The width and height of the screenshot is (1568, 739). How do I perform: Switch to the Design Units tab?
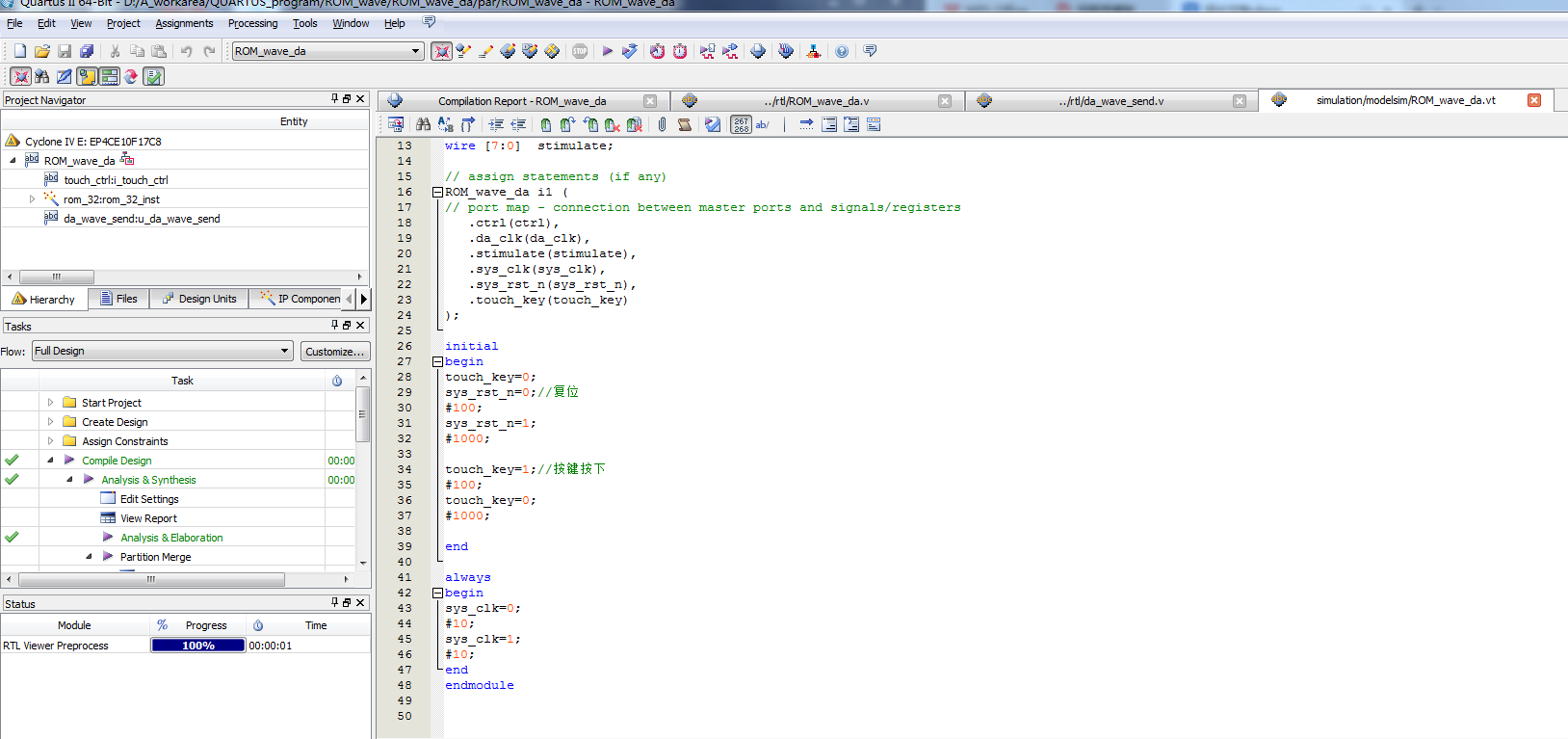tap(198, 299)
